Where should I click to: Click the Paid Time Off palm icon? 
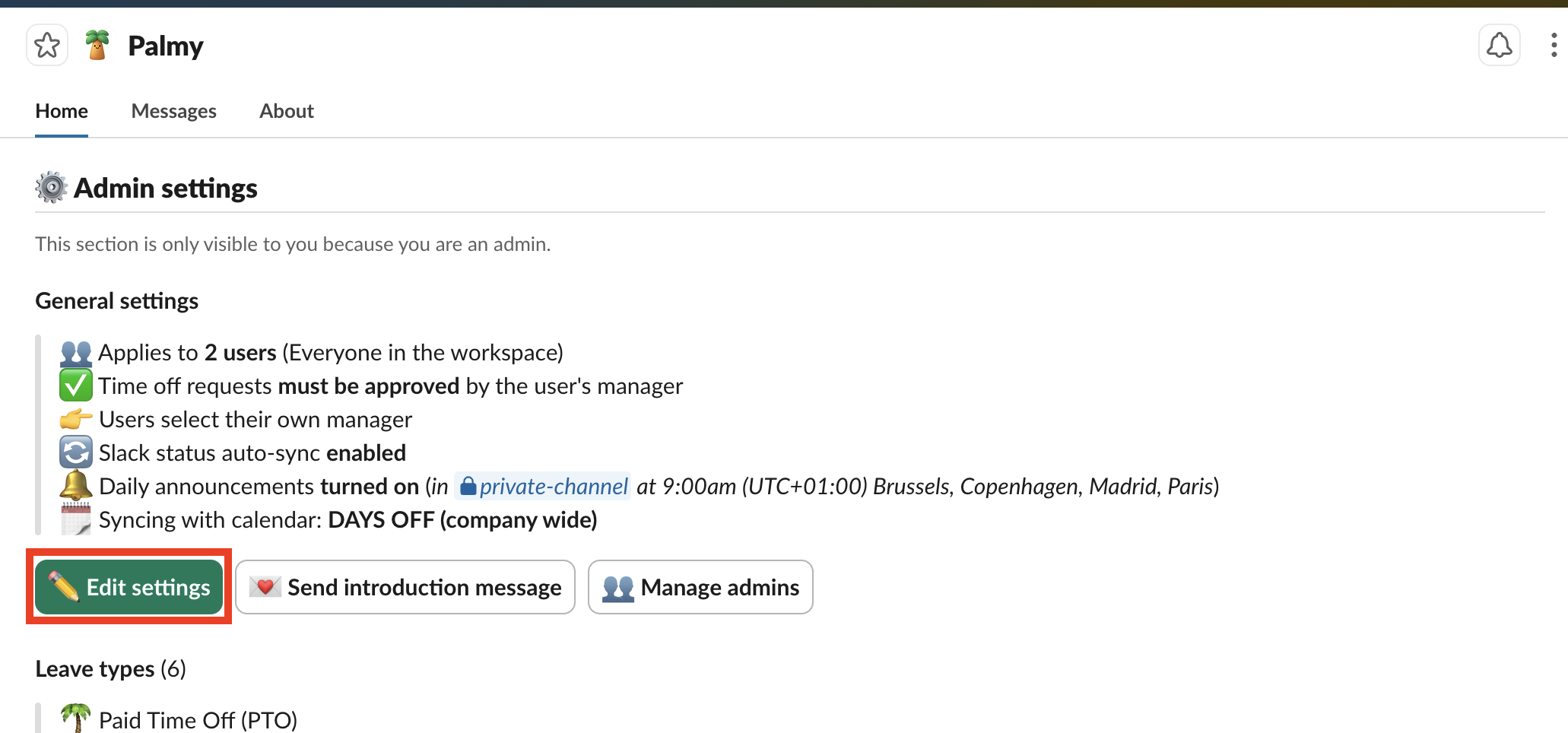[76, 719]
